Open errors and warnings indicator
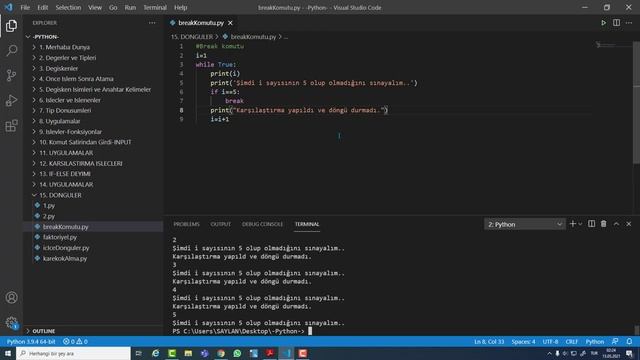Screen dimensions: 640x360 coord(75,341)
